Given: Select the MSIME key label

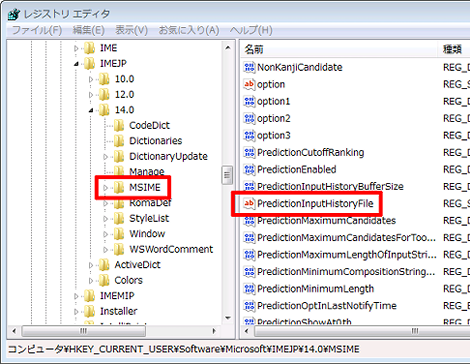Looking at the screenshot, I should point(145,187).
